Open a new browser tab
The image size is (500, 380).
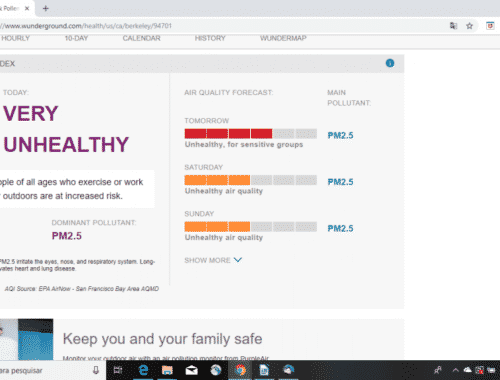[x=46, y=8]
